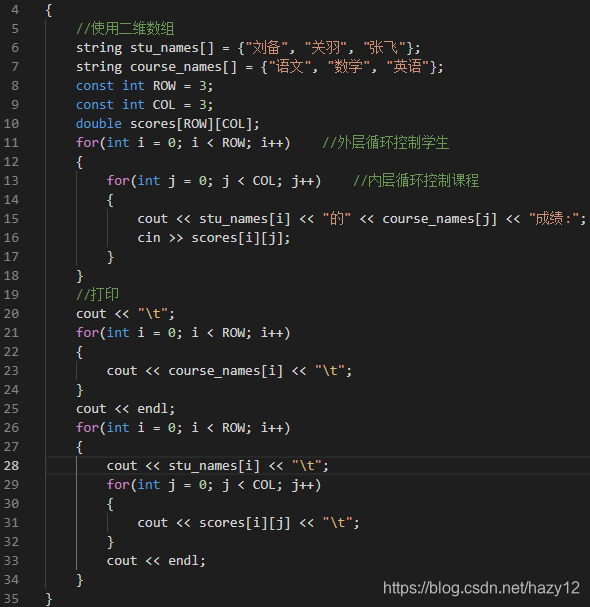
Task: Click line number 11 in gutter
Action: (11, 143)
